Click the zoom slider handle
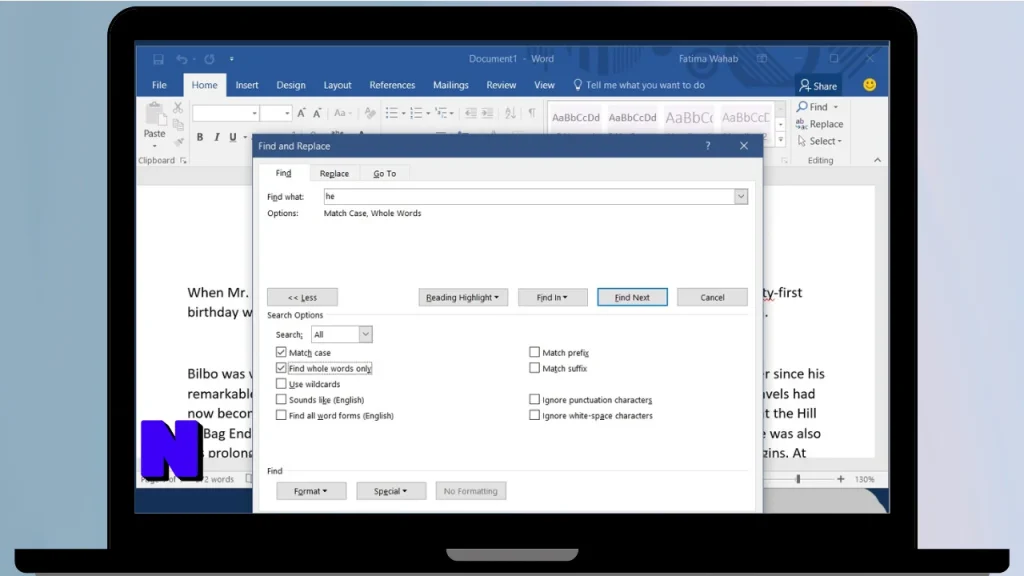This screenshot has width=1024, height=576. [798, 479]
